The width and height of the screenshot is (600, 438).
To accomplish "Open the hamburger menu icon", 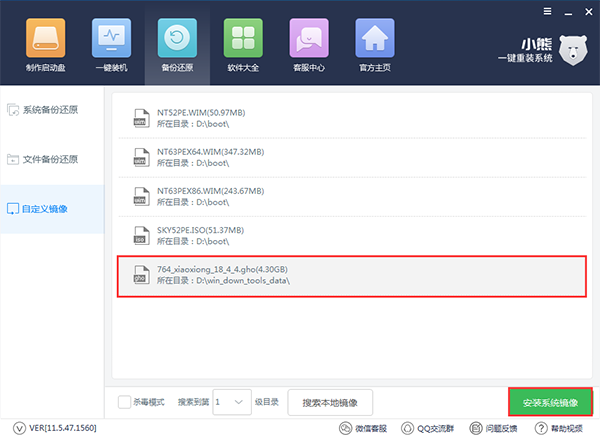I will (x=548, y=11).
